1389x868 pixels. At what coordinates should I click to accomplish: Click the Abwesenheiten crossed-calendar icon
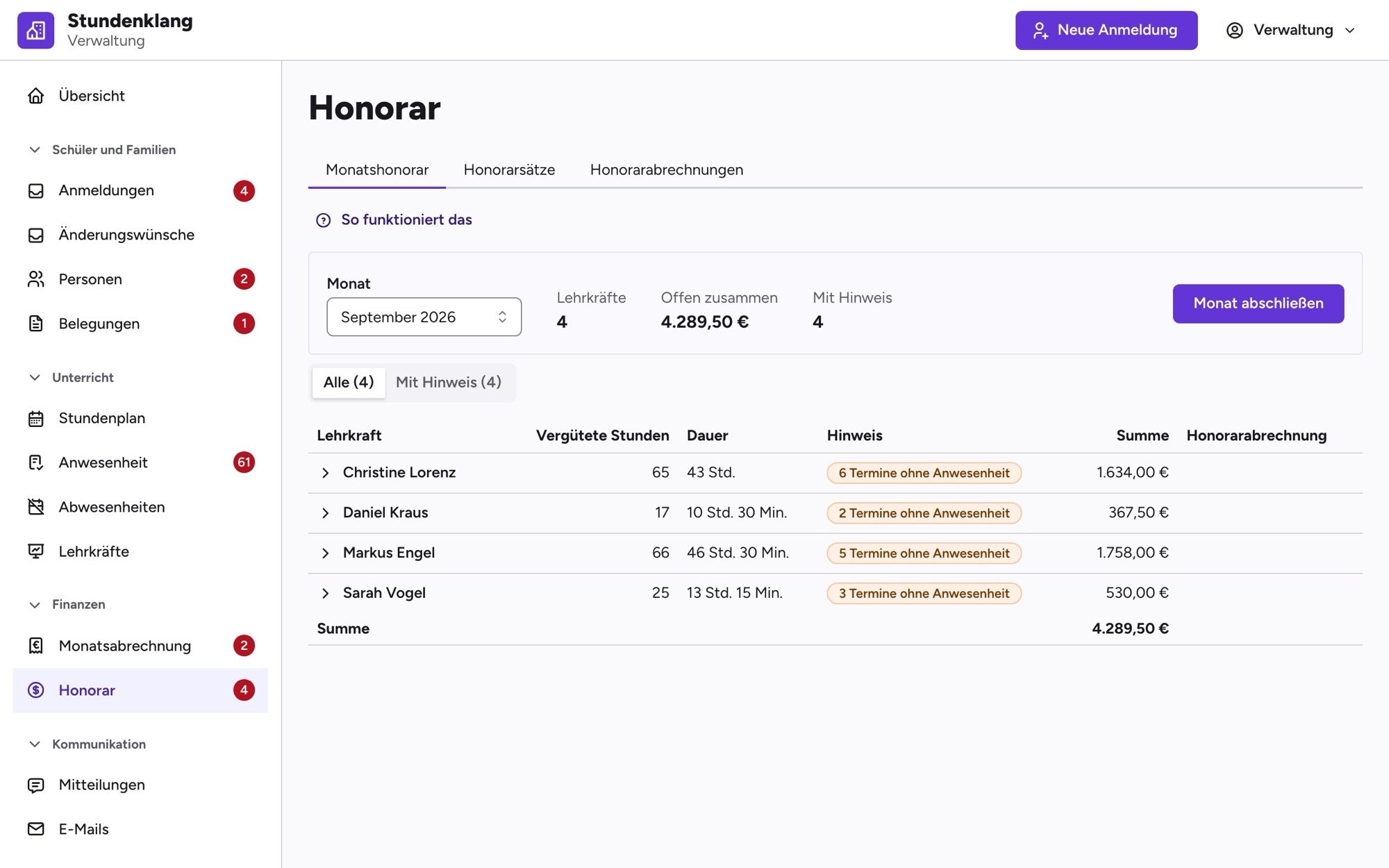coord(35,507)
